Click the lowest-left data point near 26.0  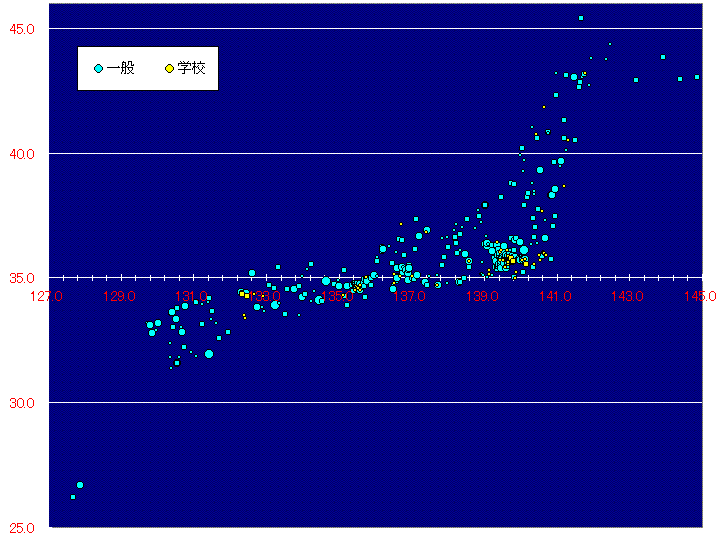tap(73, 496)
